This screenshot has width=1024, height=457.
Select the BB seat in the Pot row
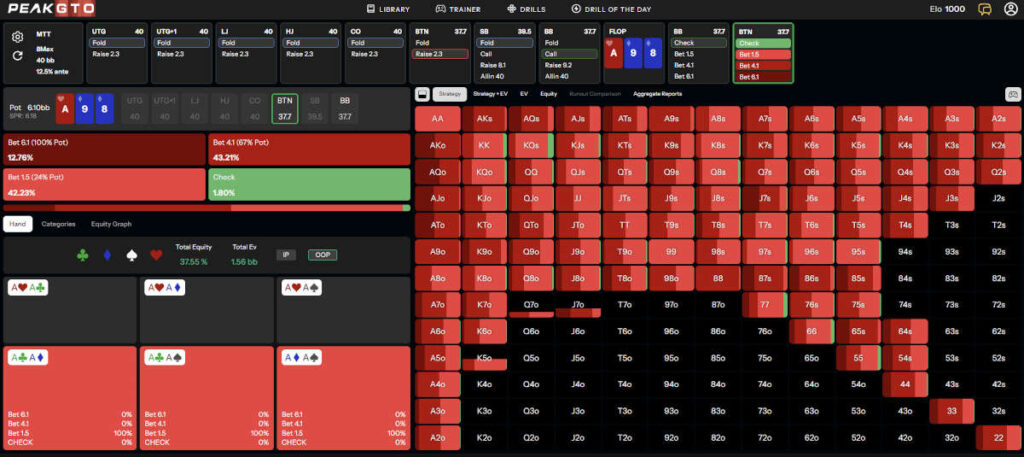coord(344,108)
